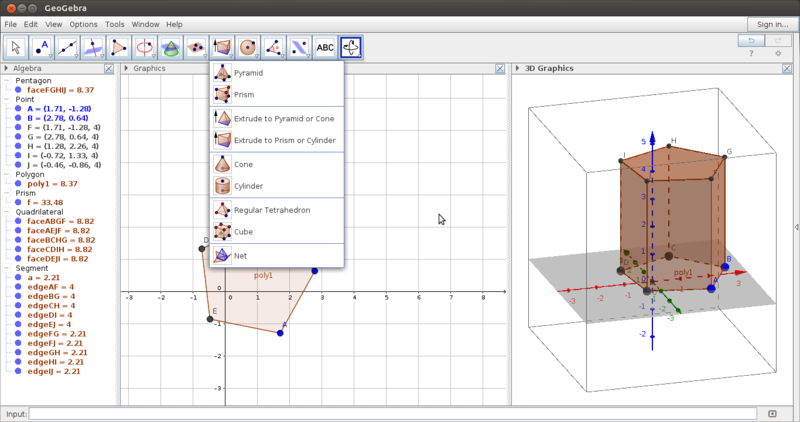Choose Cone from the solids menu
This screenshot has height=422, width=800.
[x=277, y=164]
